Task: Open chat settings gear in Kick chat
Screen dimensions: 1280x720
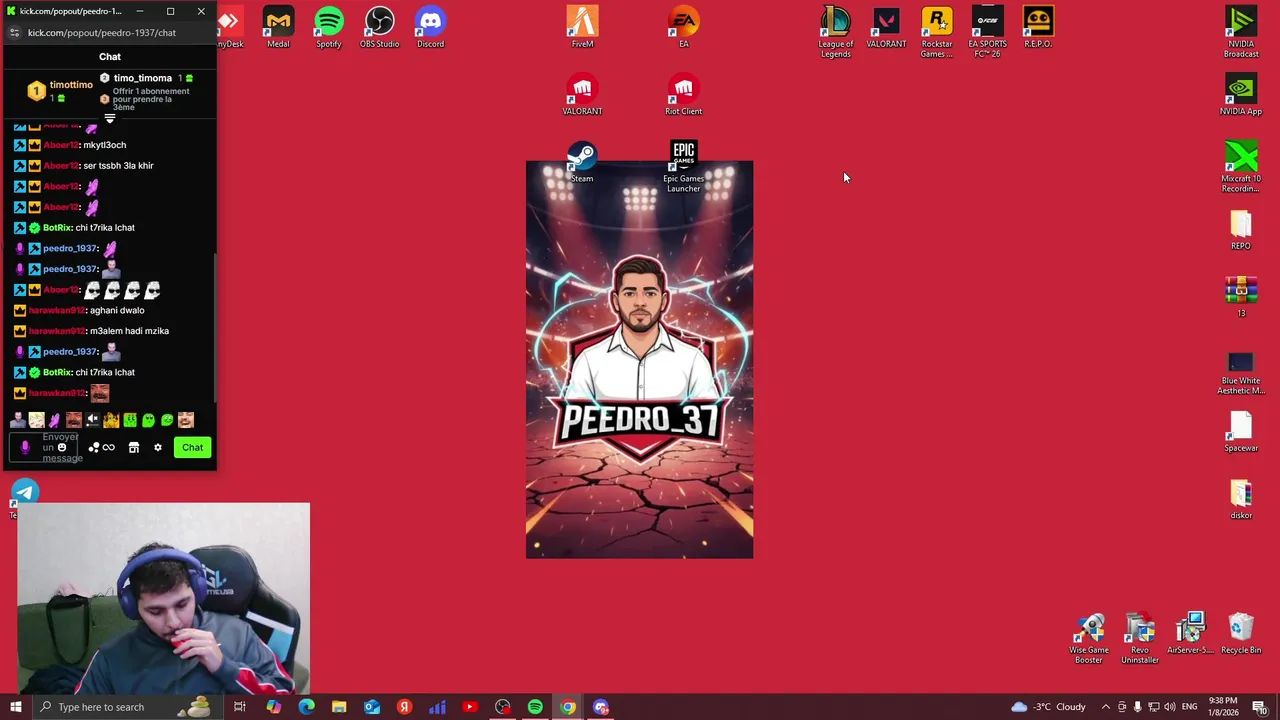Action: (x=157, y=447)
